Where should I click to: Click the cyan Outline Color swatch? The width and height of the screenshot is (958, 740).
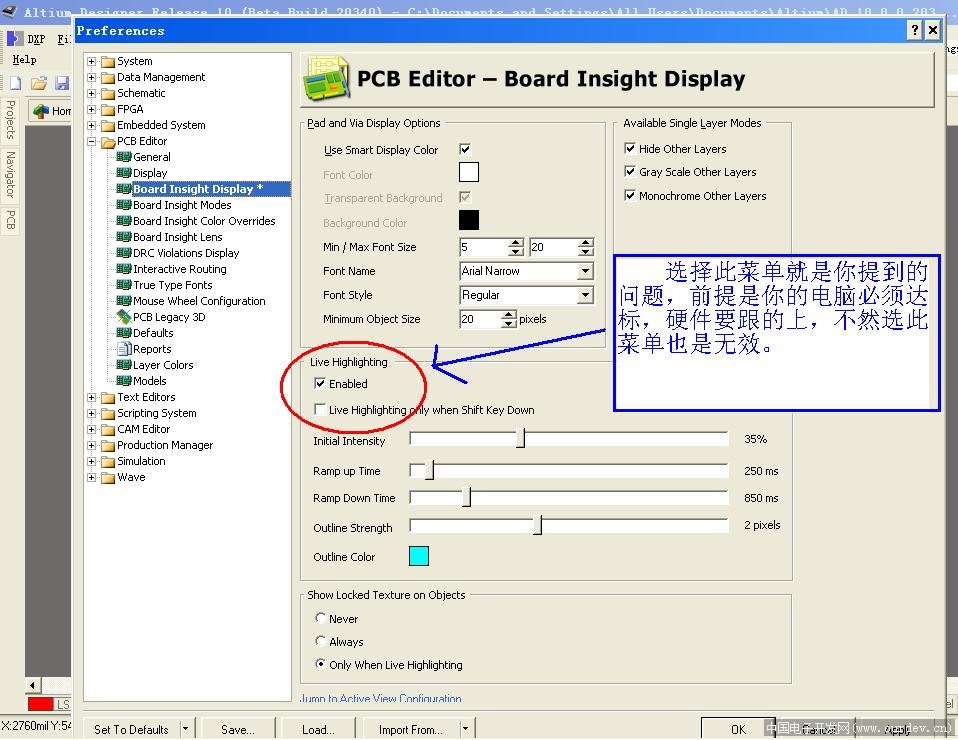click(x=418, y=557)
